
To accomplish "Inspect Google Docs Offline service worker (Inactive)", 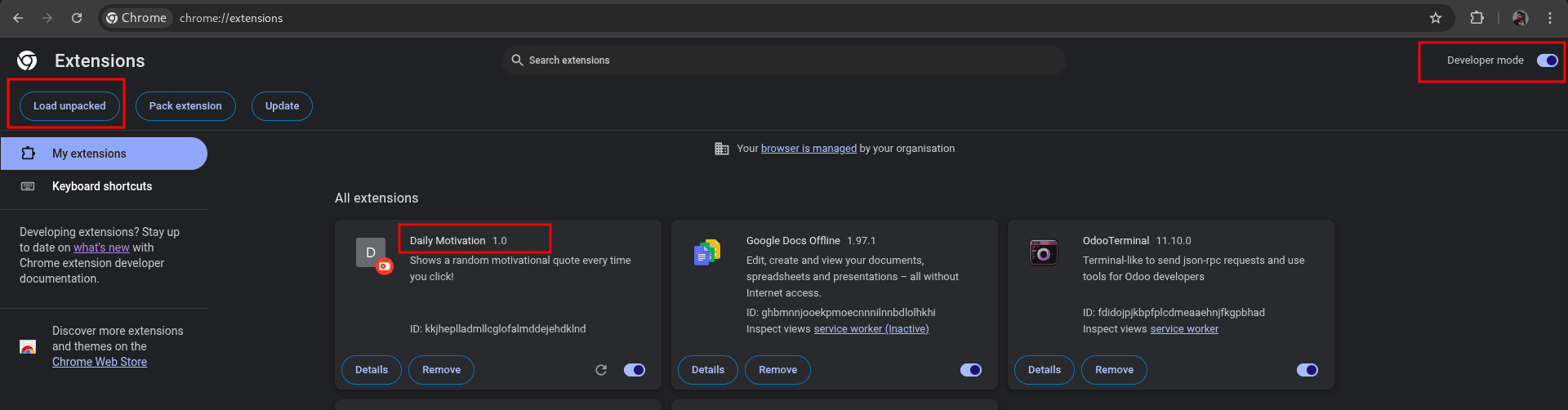I will coord(871,329).
